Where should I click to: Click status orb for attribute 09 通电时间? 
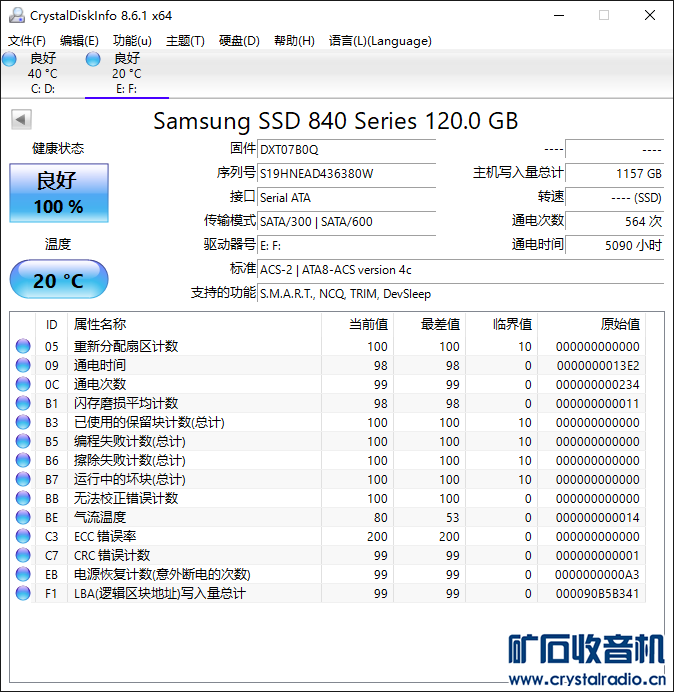23,365
